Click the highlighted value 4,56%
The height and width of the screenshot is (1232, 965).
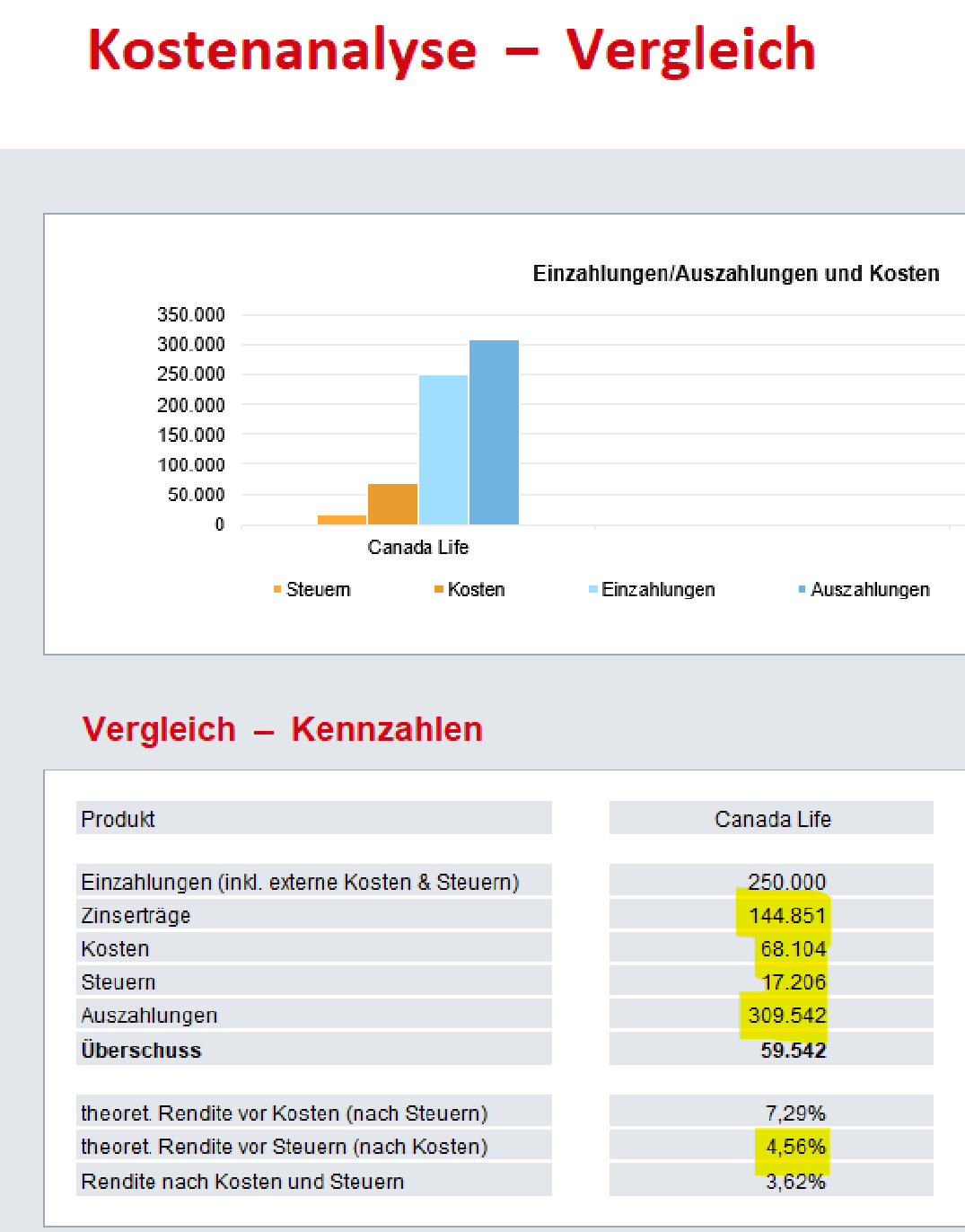tap(795, 1146)
